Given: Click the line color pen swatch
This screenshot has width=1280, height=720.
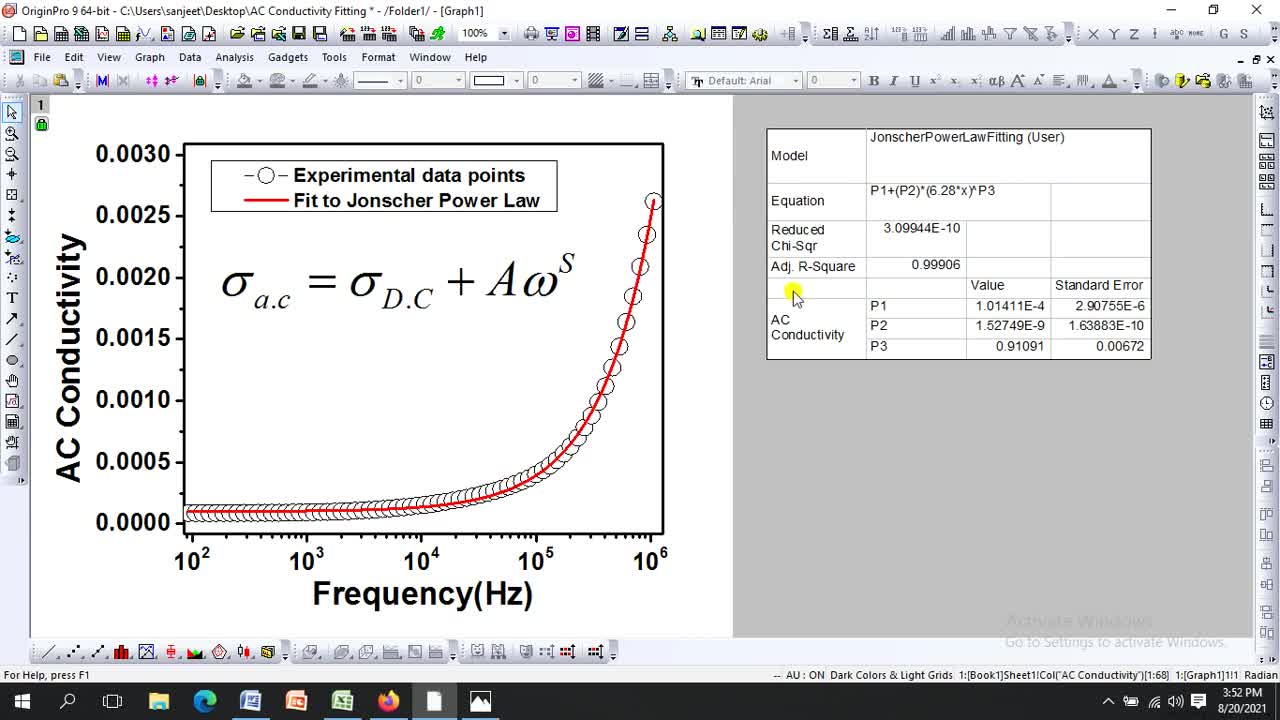Looking at the screenshot, I should pyautogui.click(x=310, y=81).
